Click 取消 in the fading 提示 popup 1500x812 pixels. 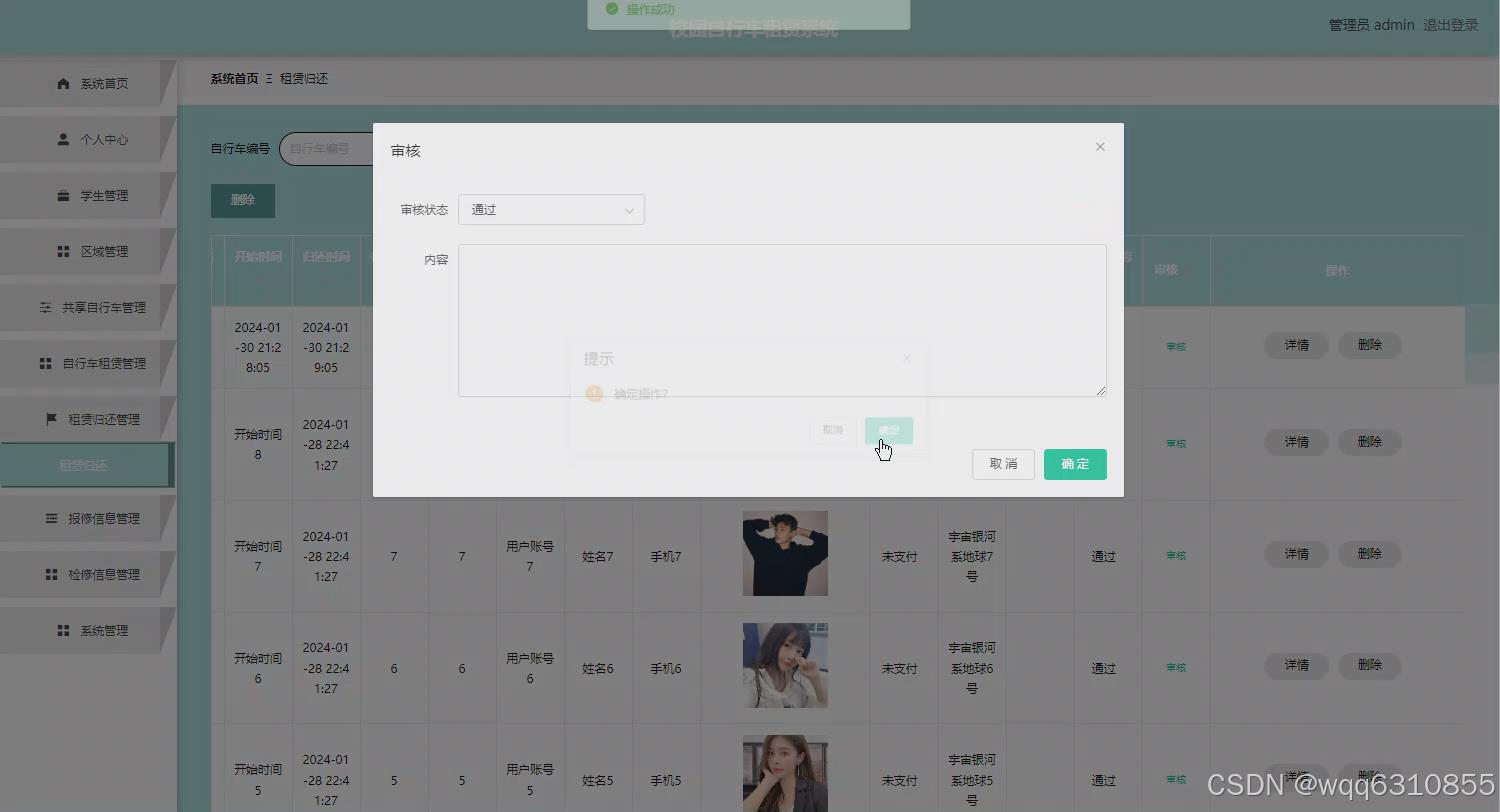coord(833,430)
